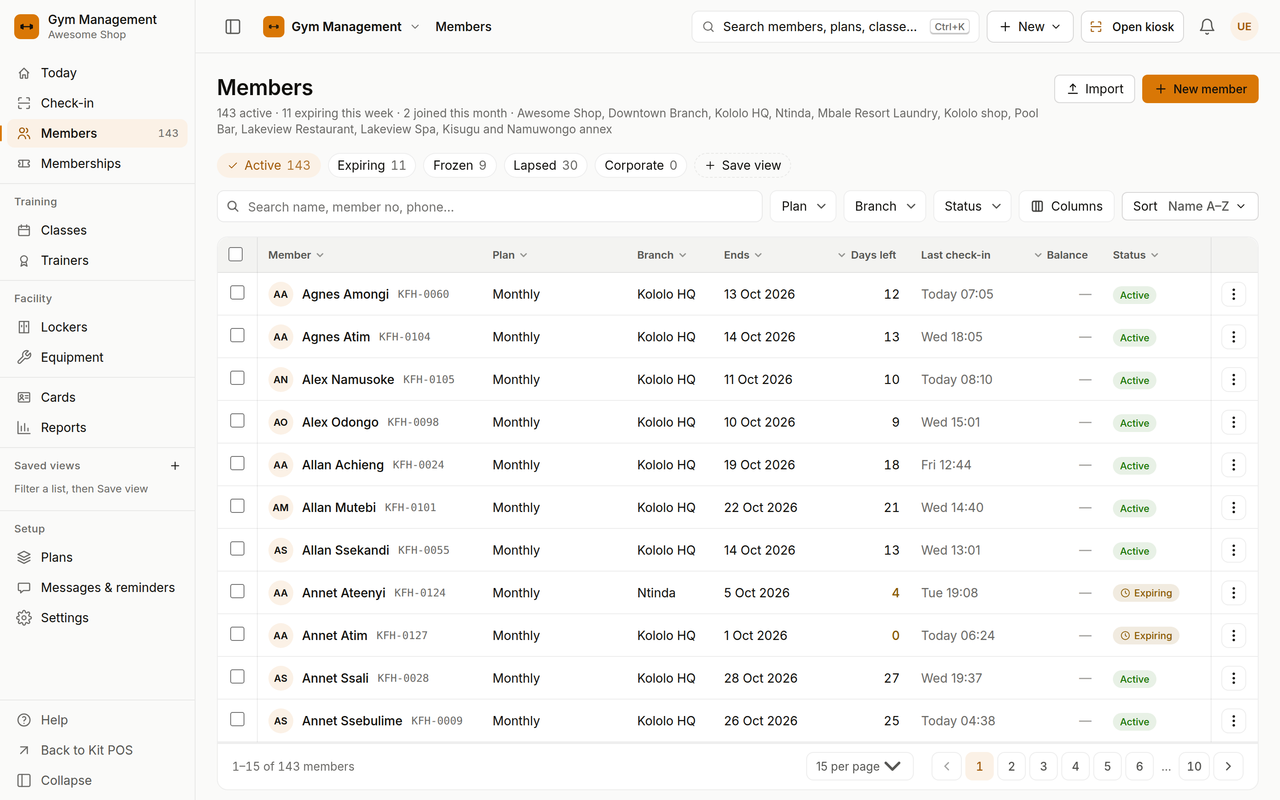
Task: Click the Trainers sidebar icon
Action: [x=24, y=260]
